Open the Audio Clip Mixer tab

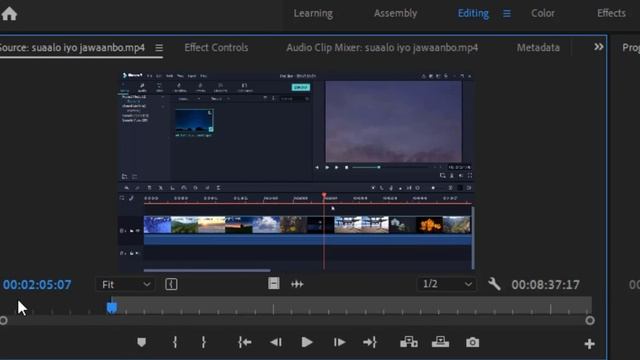[382, 48]
